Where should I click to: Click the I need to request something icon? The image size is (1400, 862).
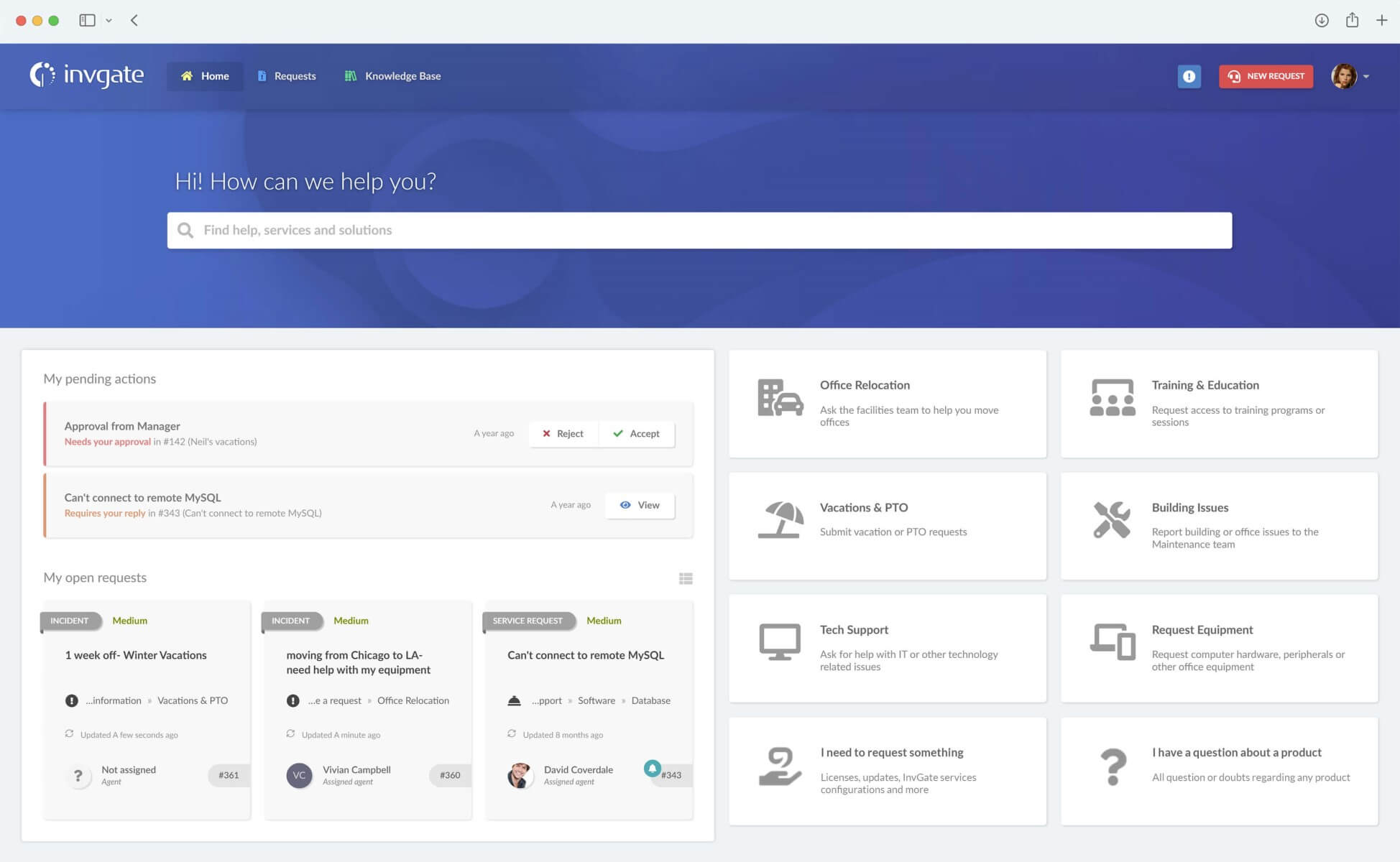tap(780, 765)
